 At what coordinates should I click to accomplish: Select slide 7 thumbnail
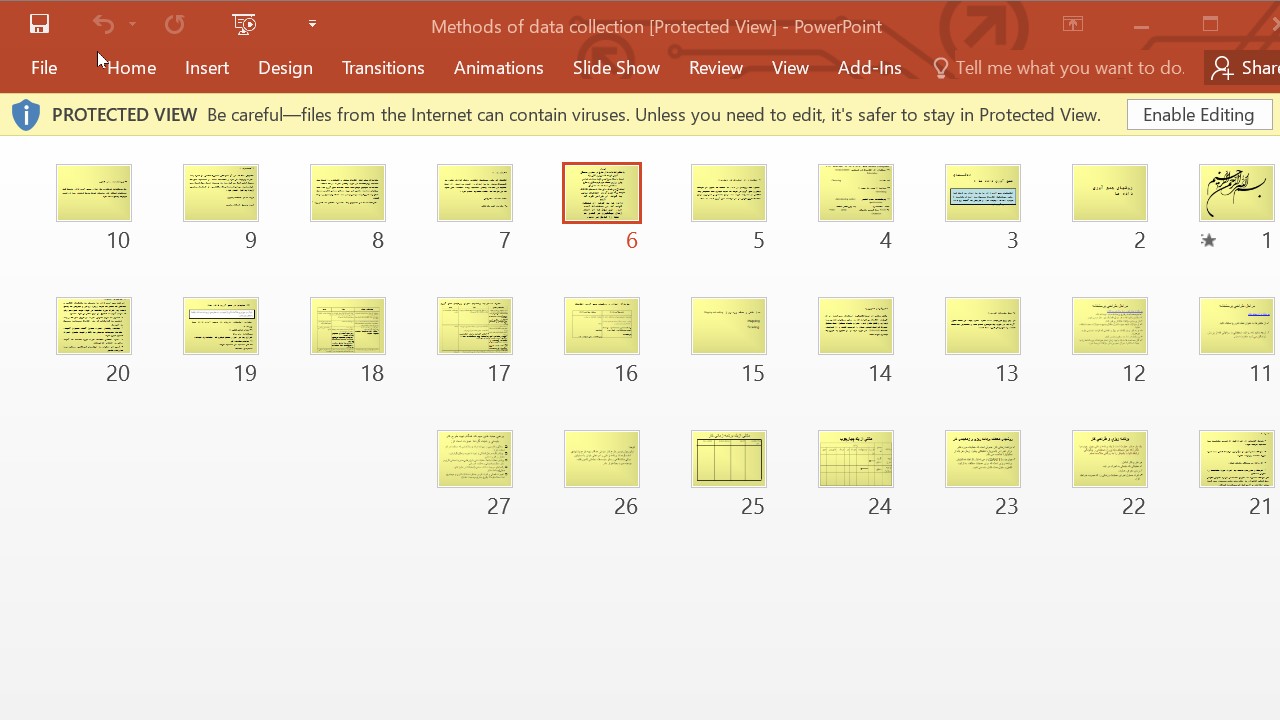click(475, 193)
